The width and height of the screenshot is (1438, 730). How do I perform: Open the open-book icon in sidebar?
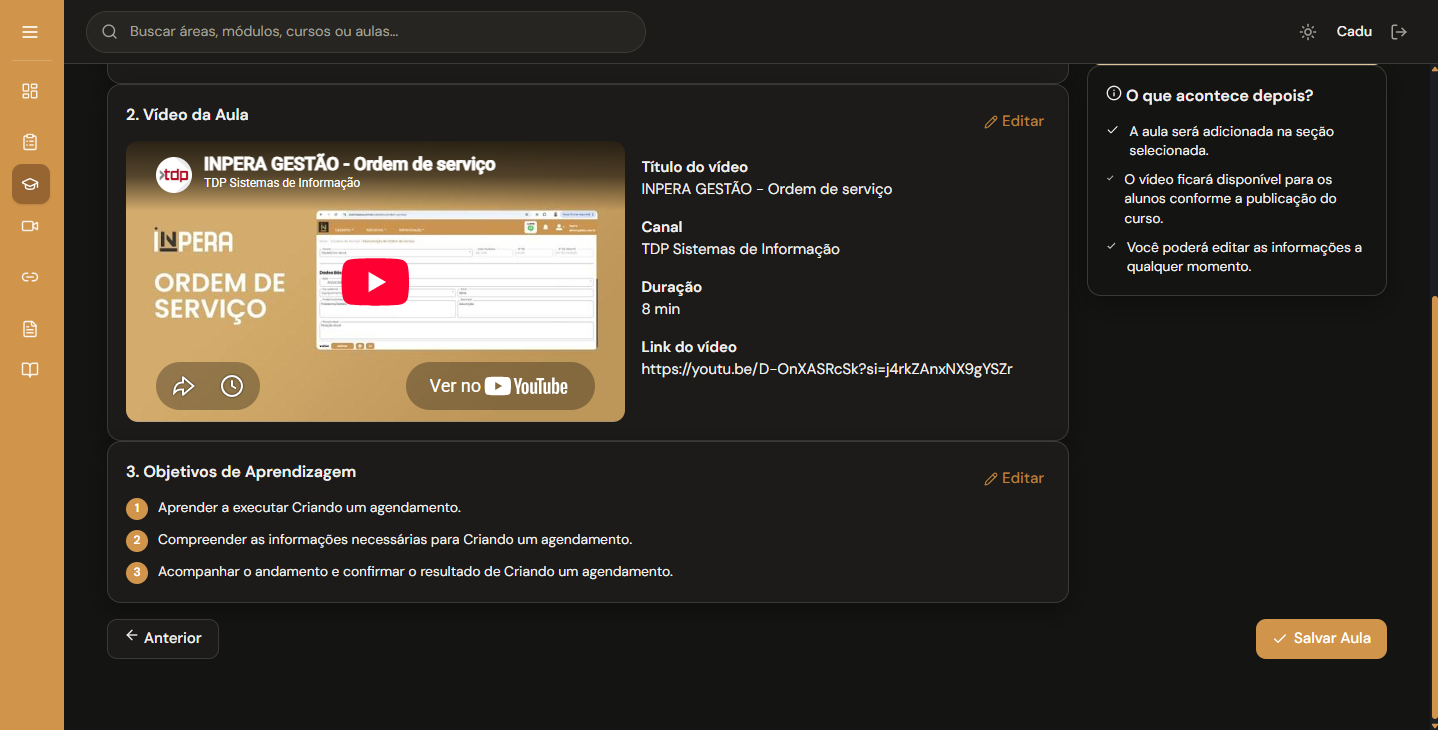point(30,370)
